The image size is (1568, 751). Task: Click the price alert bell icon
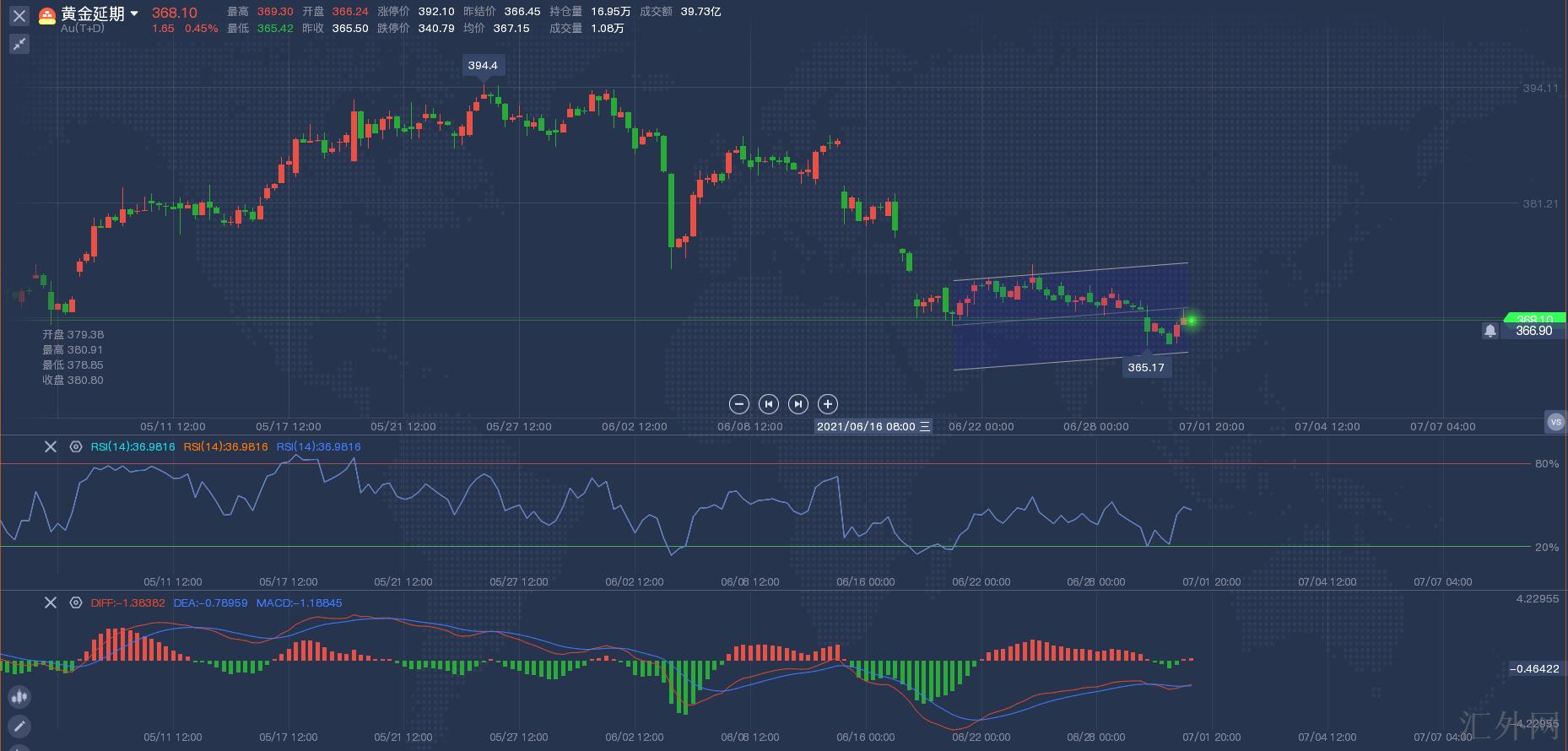[x=1490, y=331]
